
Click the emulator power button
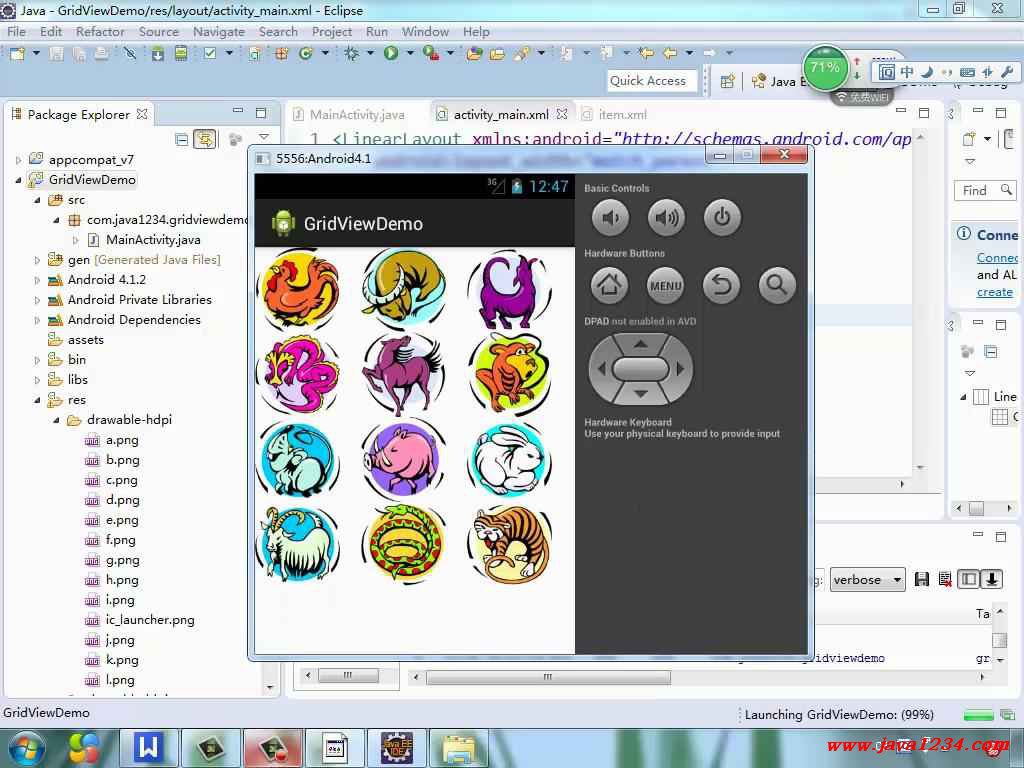pos(722,217)
